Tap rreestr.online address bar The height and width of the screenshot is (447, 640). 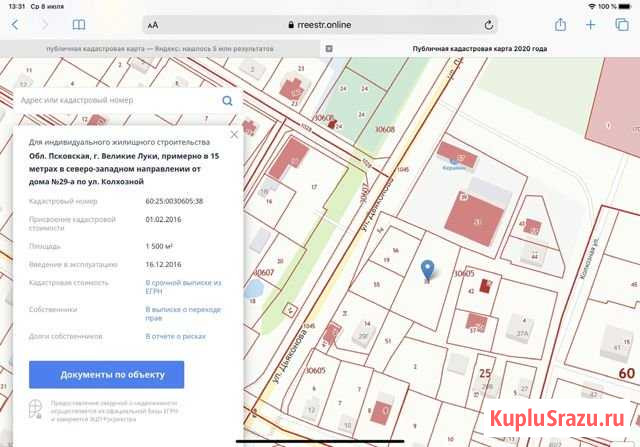click(320, 25)
